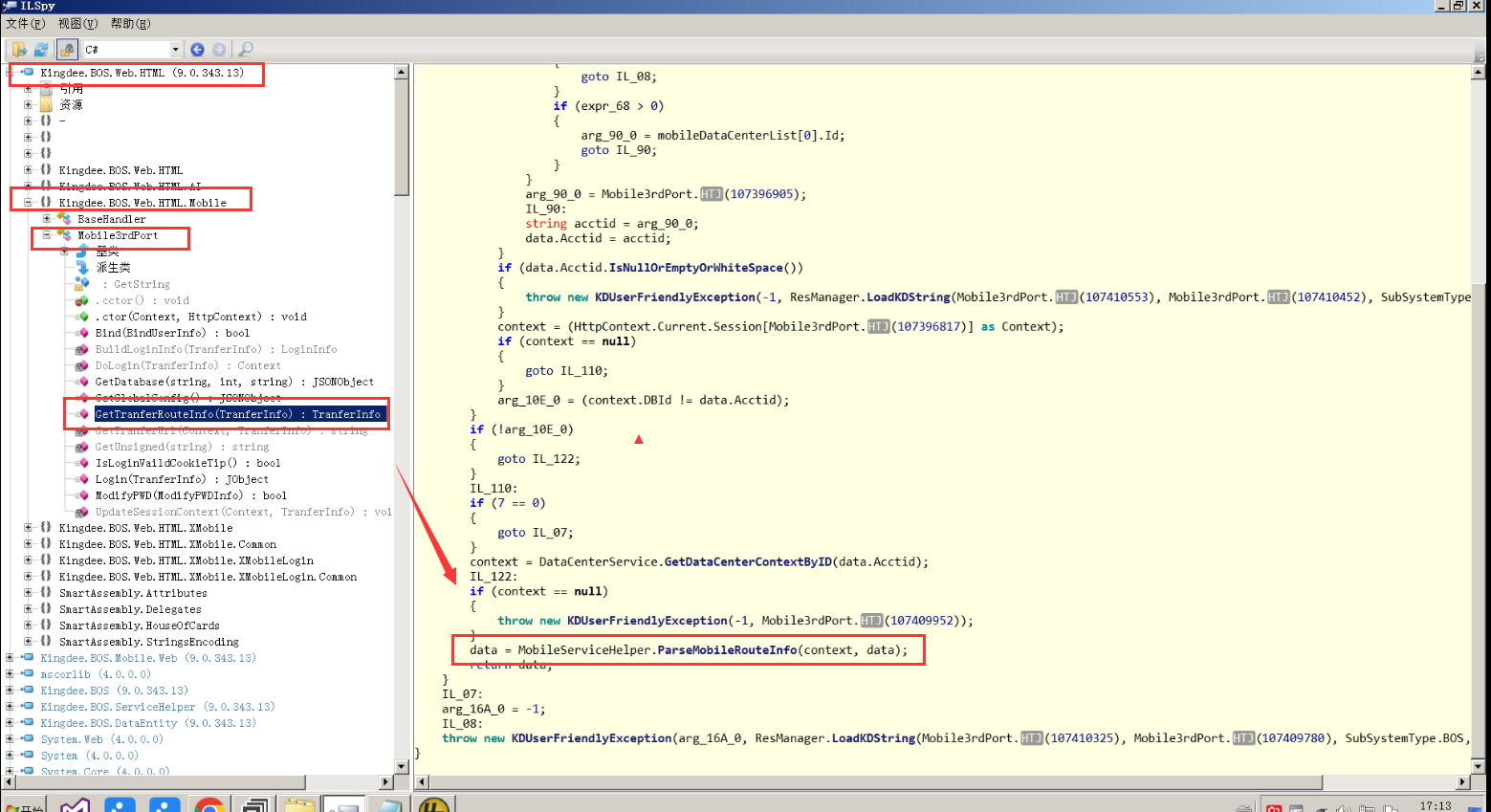
Task: Expand the 引用 references node
Action: pos(28,89)
